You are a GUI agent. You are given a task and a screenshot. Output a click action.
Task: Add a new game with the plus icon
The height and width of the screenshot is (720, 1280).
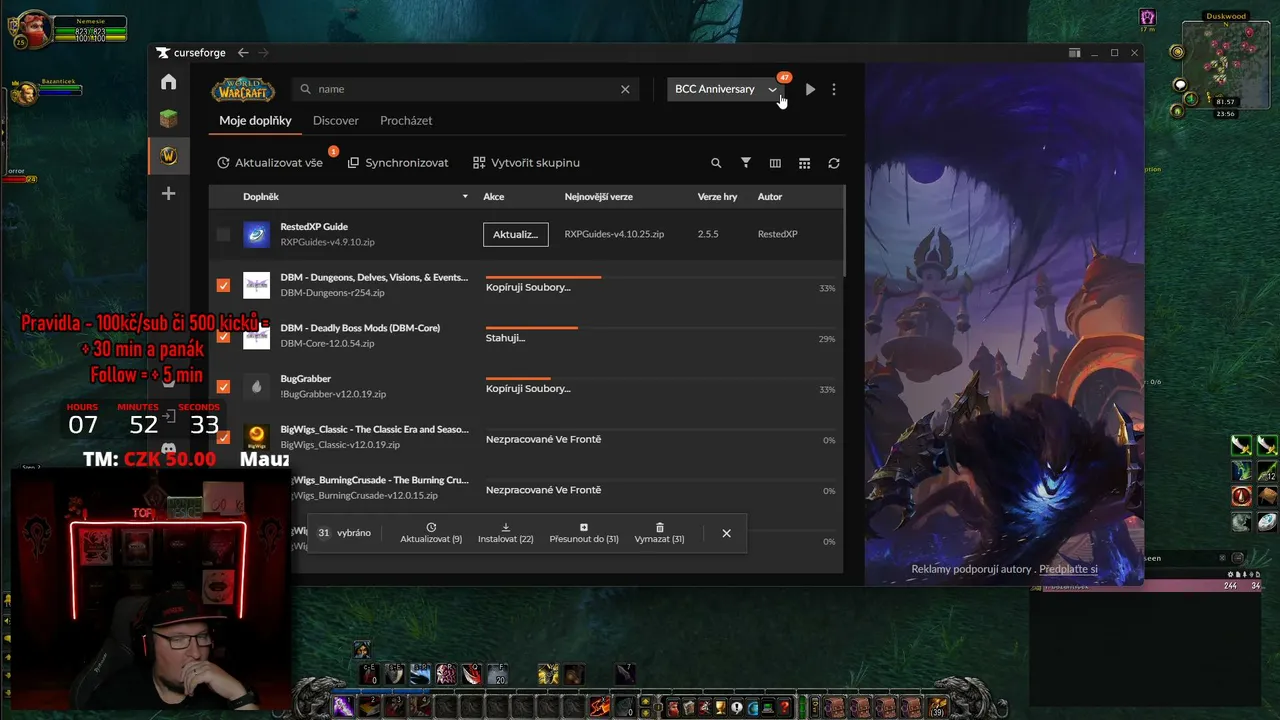point(168,193)
